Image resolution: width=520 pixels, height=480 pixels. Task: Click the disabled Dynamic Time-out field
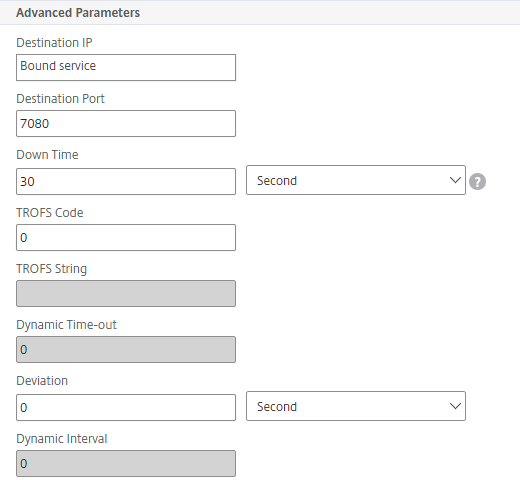click(126, 349)
